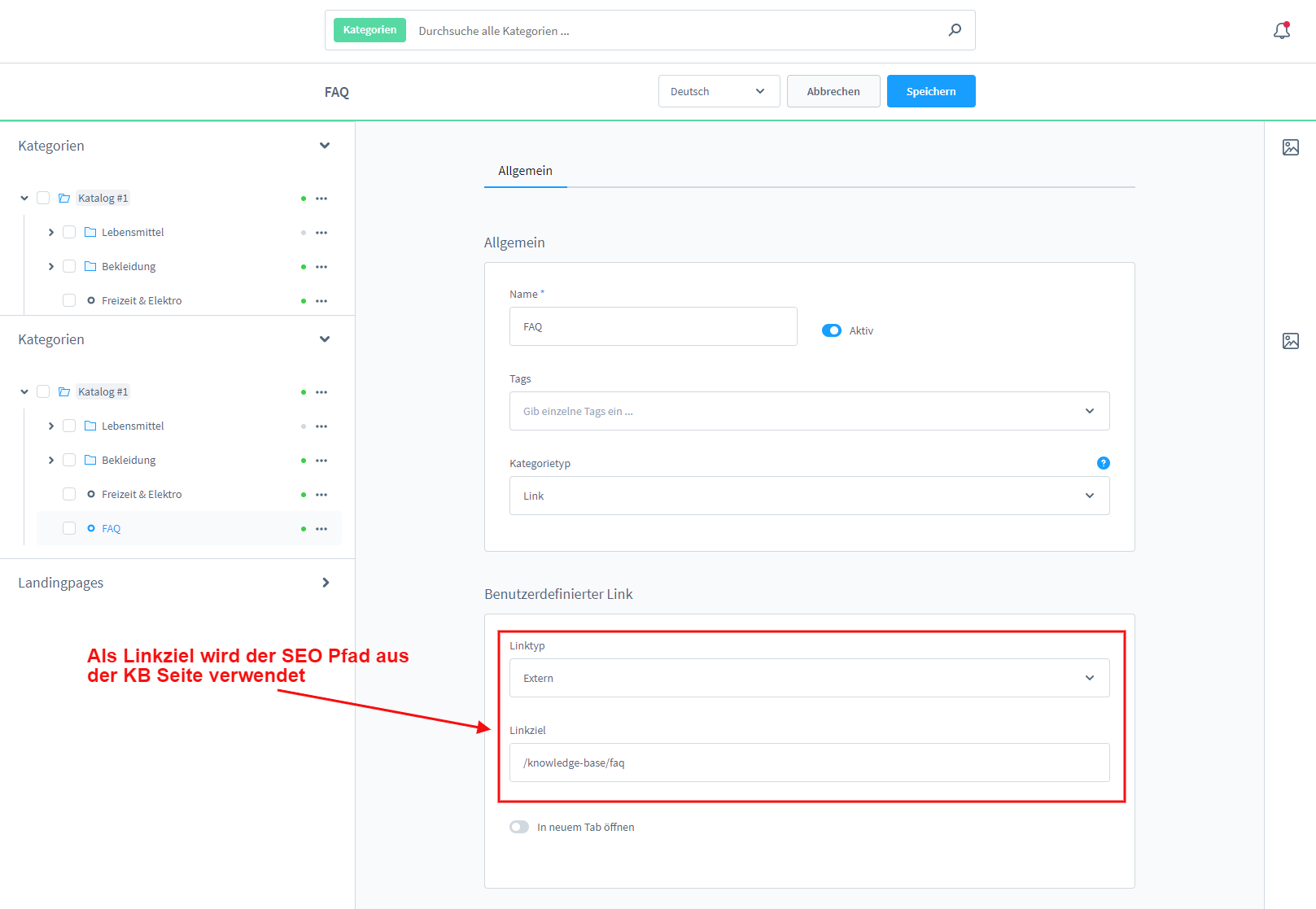This screenshot has height=909, width=1316.
Task: Select the FAQ category in tree
Action: click(x=111, y=528)
